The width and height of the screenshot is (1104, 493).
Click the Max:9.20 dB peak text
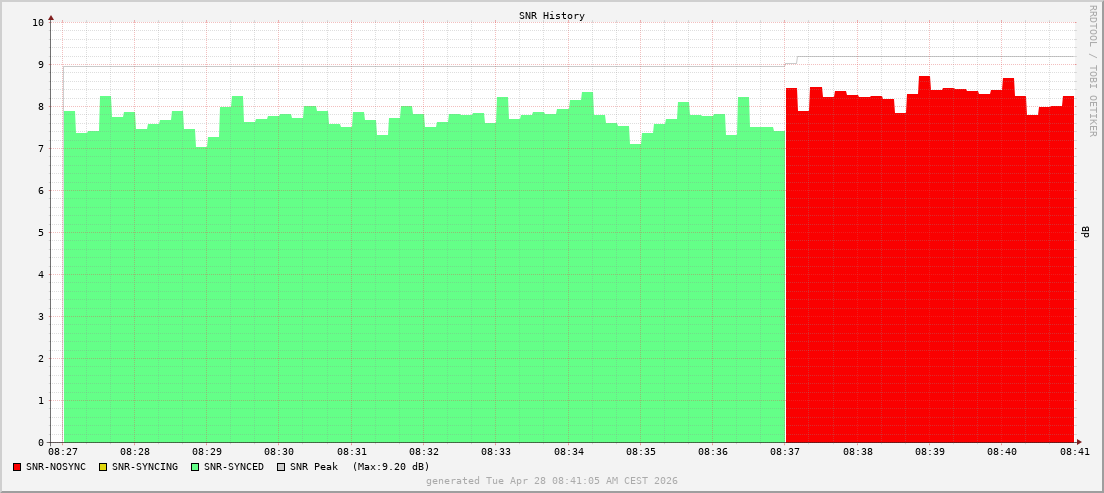click(x=391, y=467)
